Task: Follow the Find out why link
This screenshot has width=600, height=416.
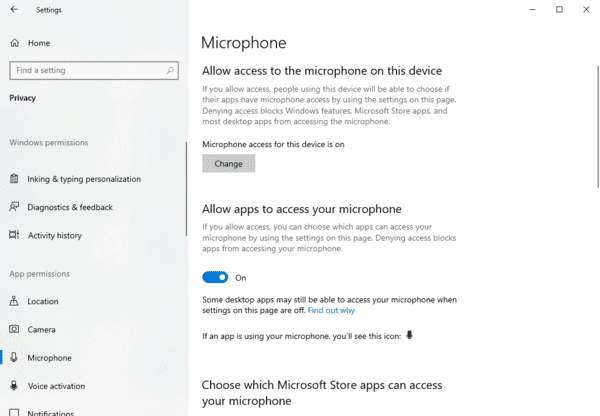Action: [x=331, y=310]
